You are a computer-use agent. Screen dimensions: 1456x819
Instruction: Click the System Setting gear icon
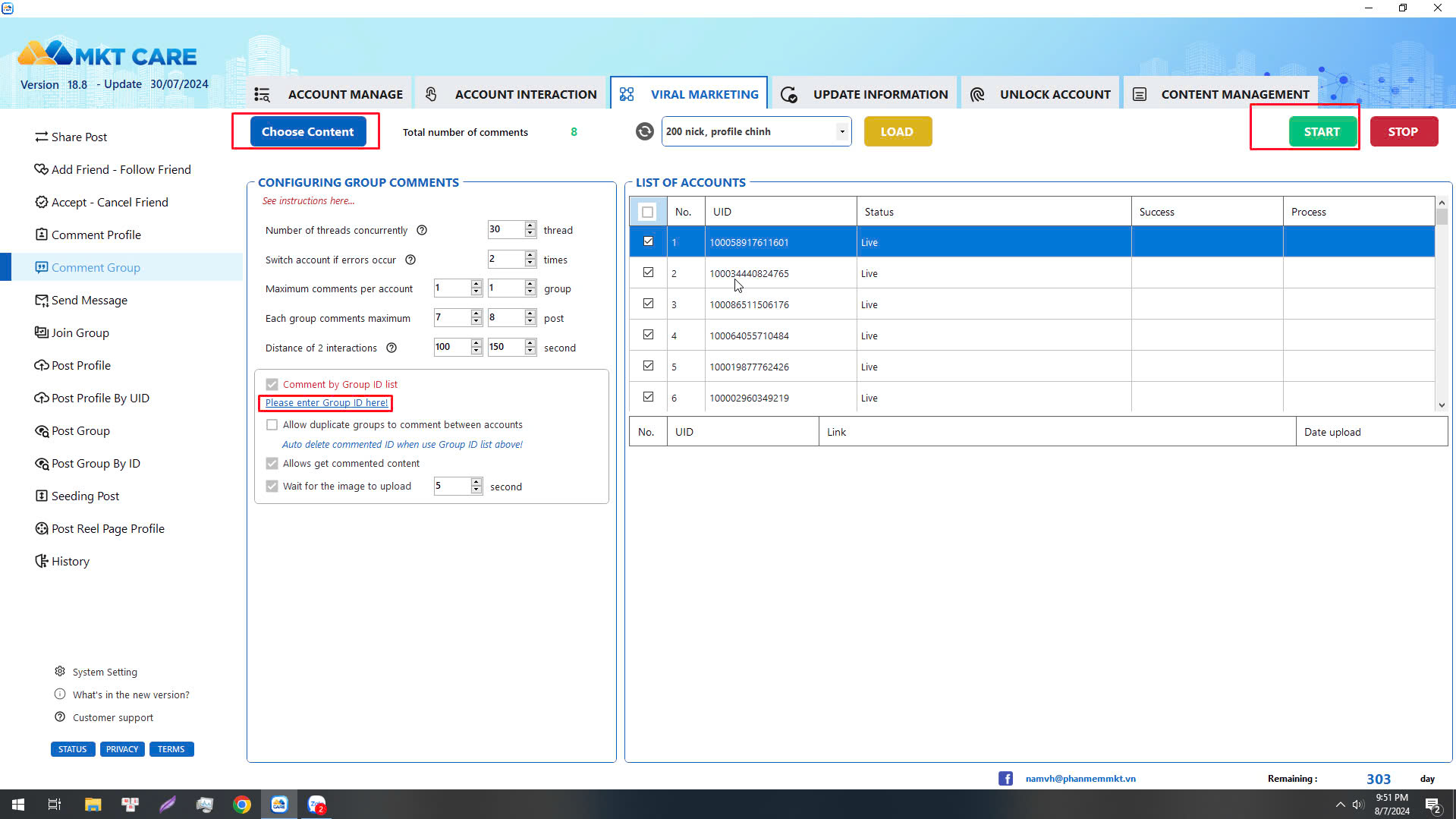tap(60, 671)
